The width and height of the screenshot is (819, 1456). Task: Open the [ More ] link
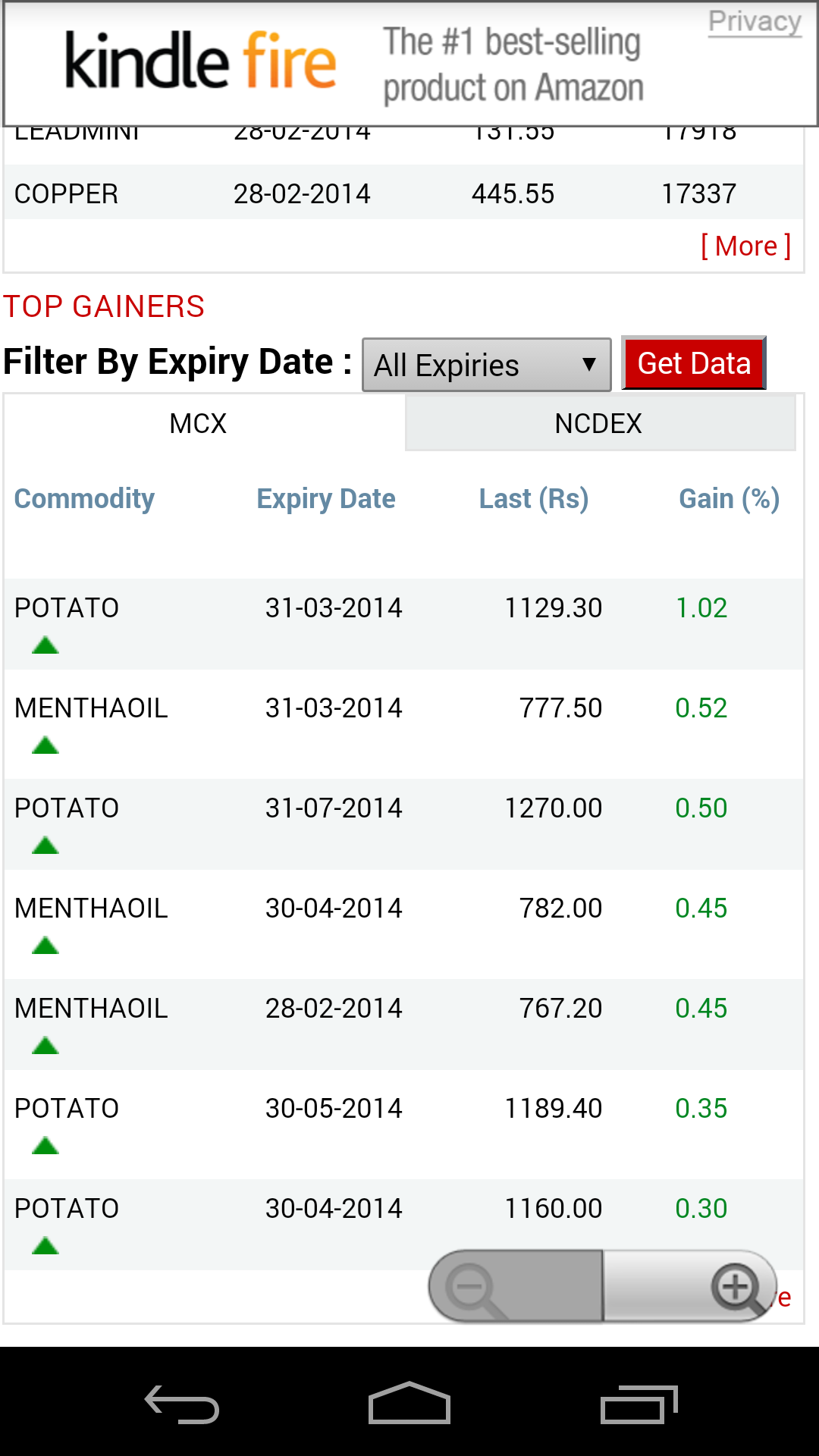(745, 246)
